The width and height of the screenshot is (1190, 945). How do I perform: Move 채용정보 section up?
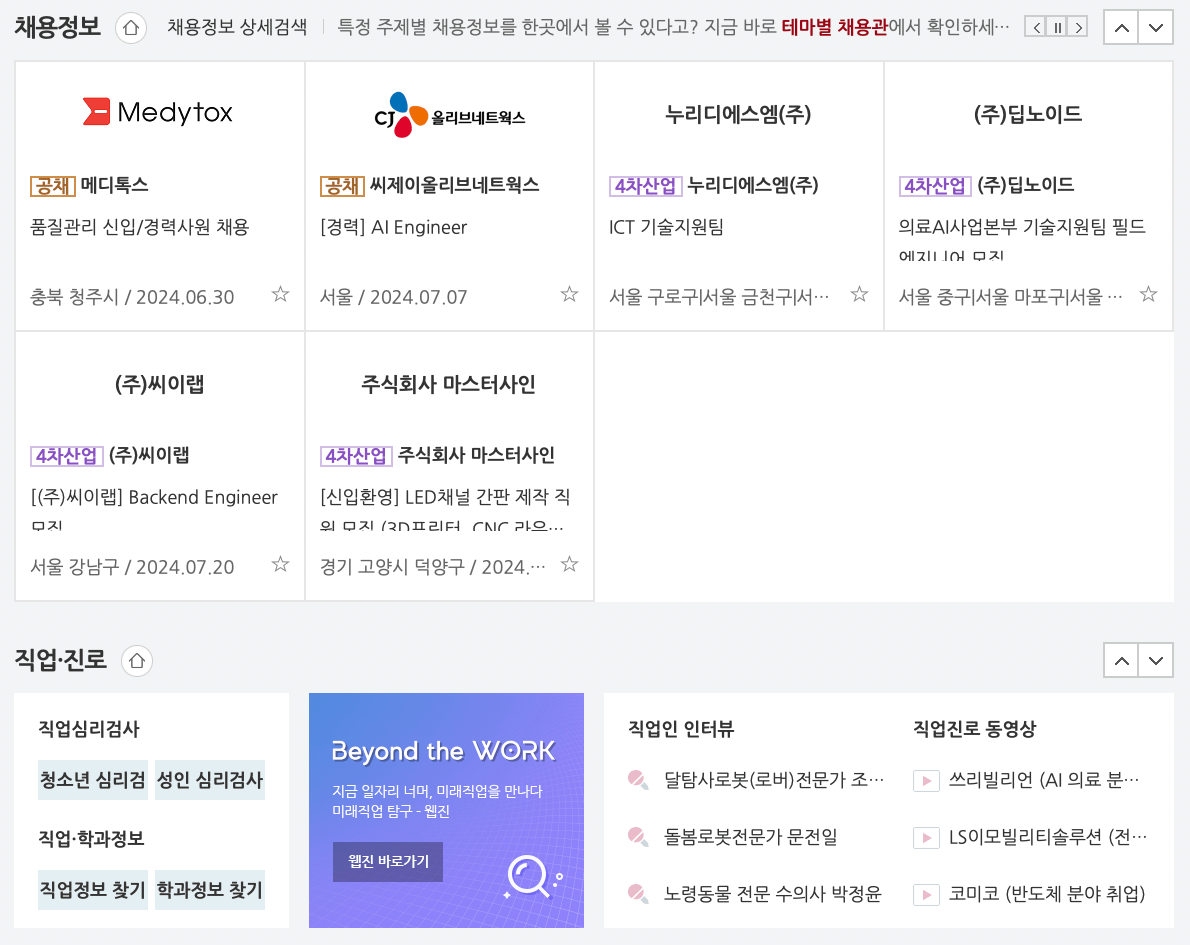[x=1121, y=28]
